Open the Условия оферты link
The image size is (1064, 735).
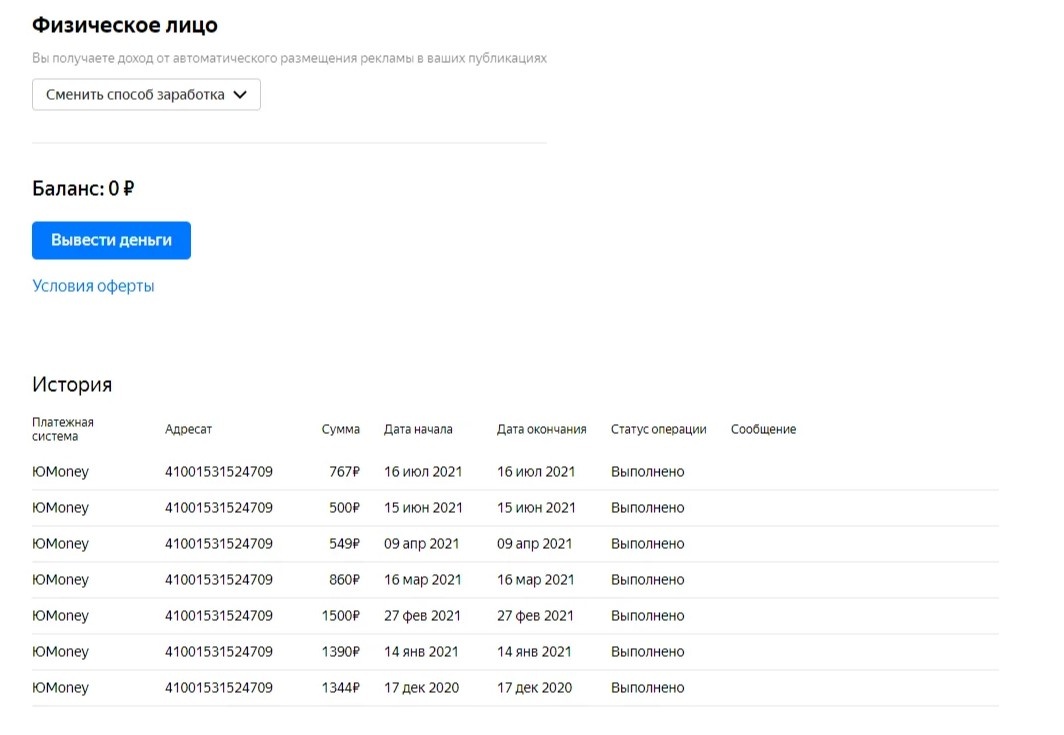pos(93,286)
